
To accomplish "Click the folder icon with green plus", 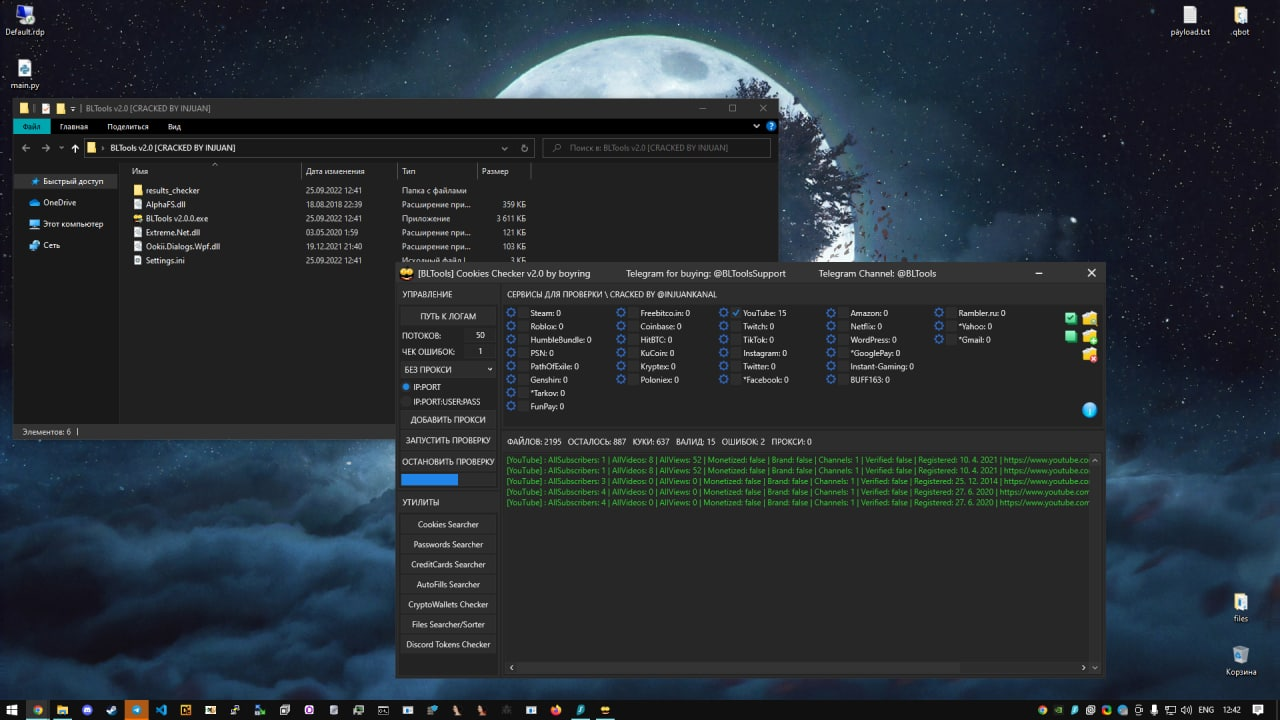I will (1089, 336).
